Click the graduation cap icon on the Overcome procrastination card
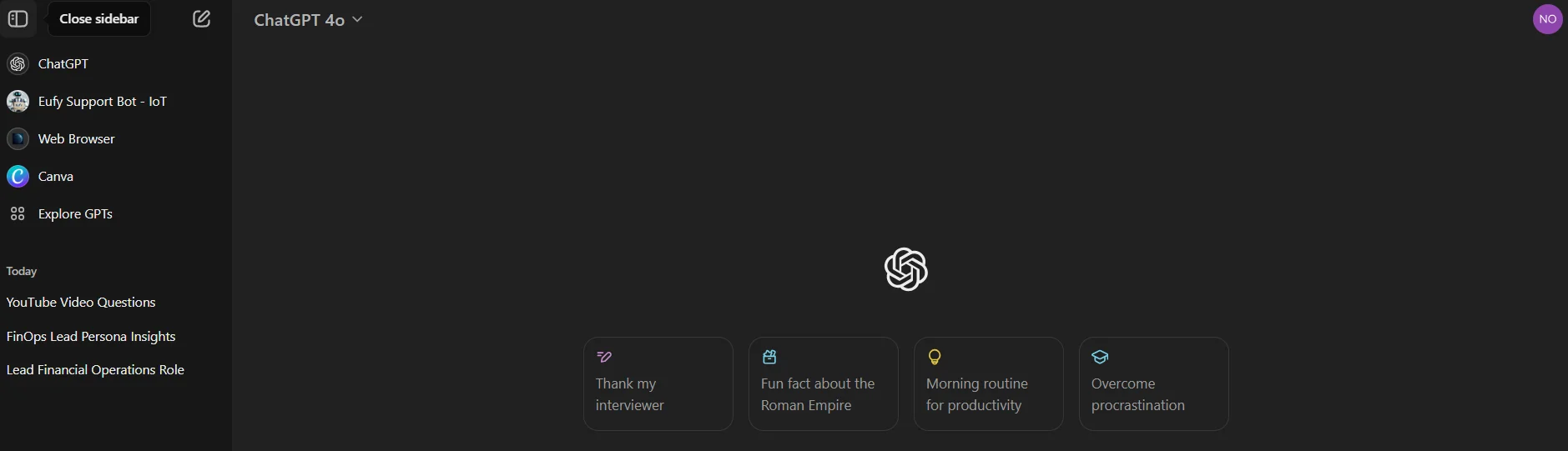This screenshot has width=1568, height=451. click(1100, 357)
